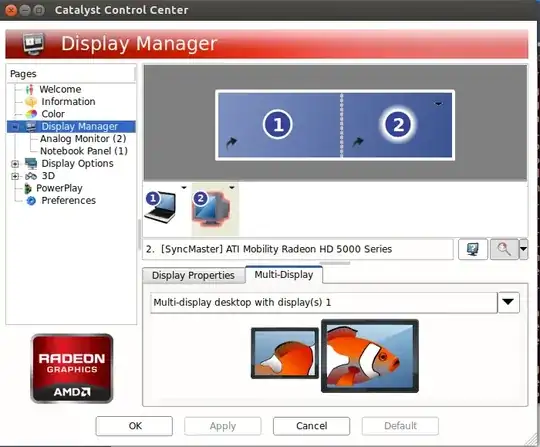Viewport: 540px width, 447px height.
Task: Open dropdown arrow beside notebook icon
Action: point(184,188)
